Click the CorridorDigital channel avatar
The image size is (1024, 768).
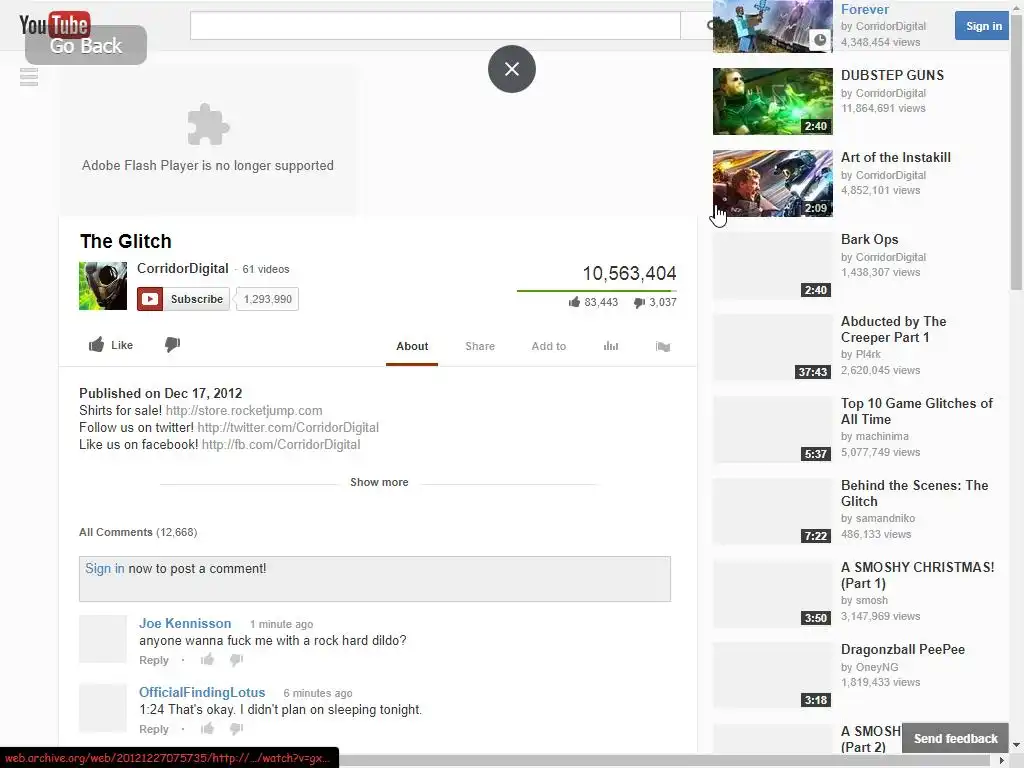point(103,286)
